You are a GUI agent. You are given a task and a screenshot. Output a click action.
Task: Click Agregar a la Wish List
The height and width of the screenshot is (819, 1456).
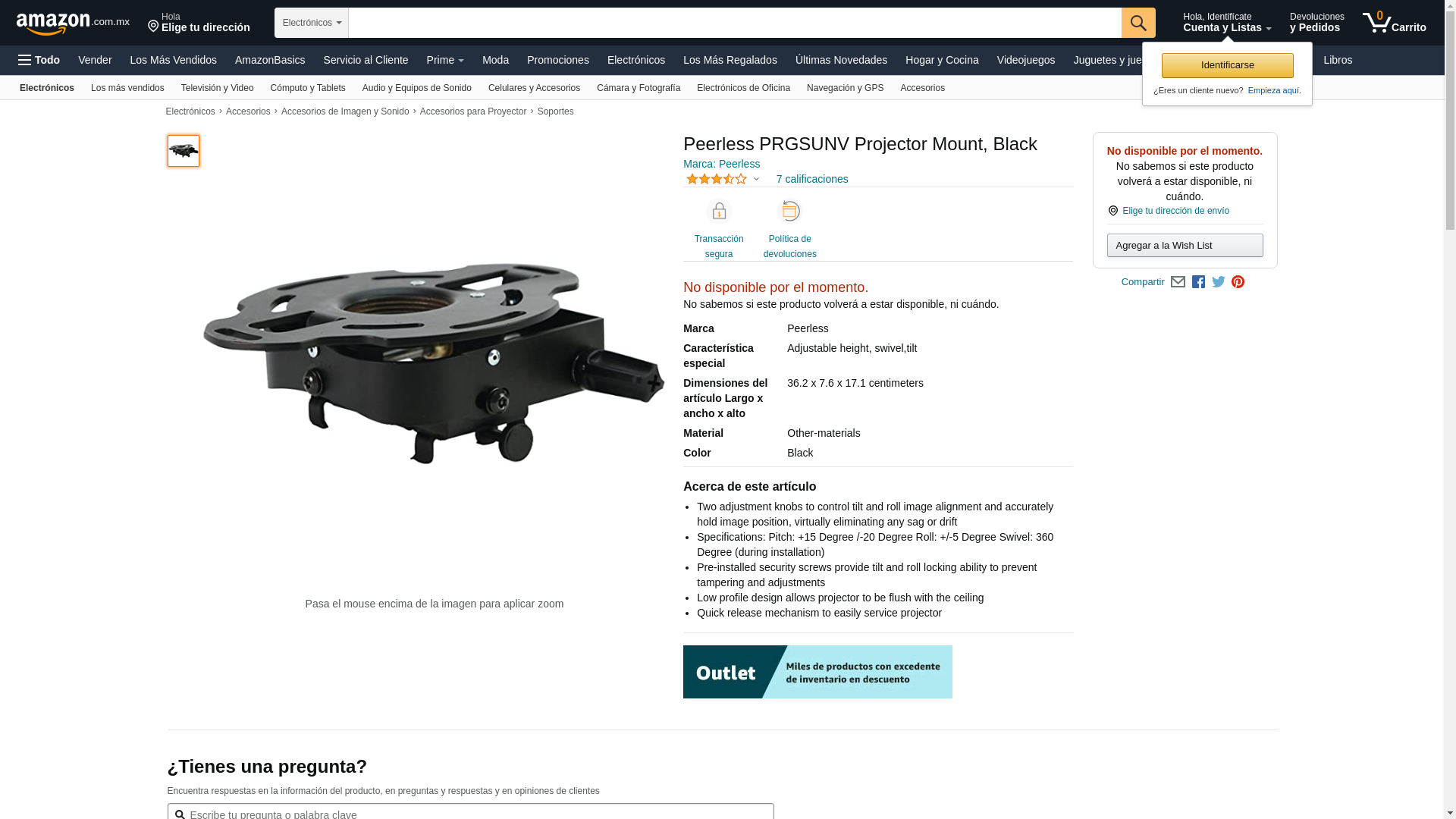tap(1185, 245)
